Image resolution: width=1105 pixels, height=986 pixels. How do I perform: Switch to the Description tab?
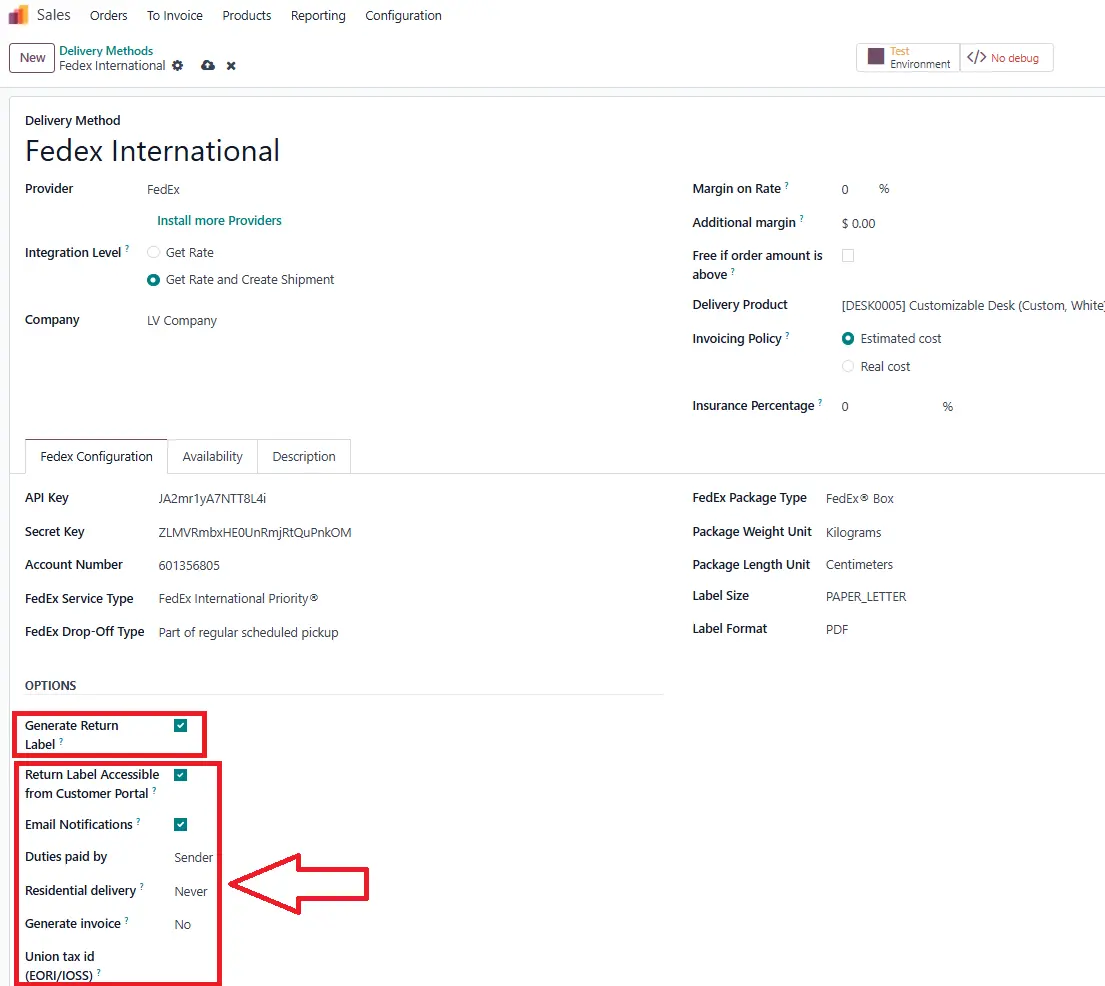pos(304,457)
